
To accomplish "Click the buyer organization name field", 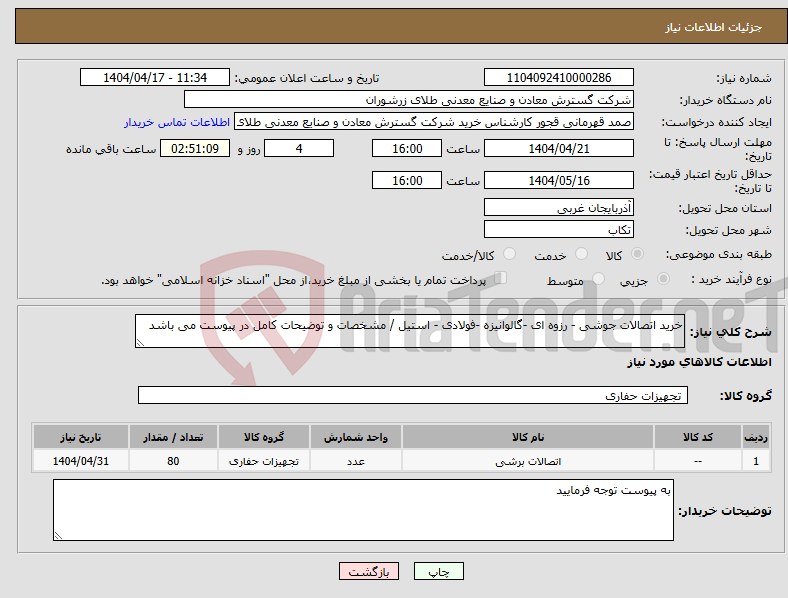I will click(x=409, y=99).
